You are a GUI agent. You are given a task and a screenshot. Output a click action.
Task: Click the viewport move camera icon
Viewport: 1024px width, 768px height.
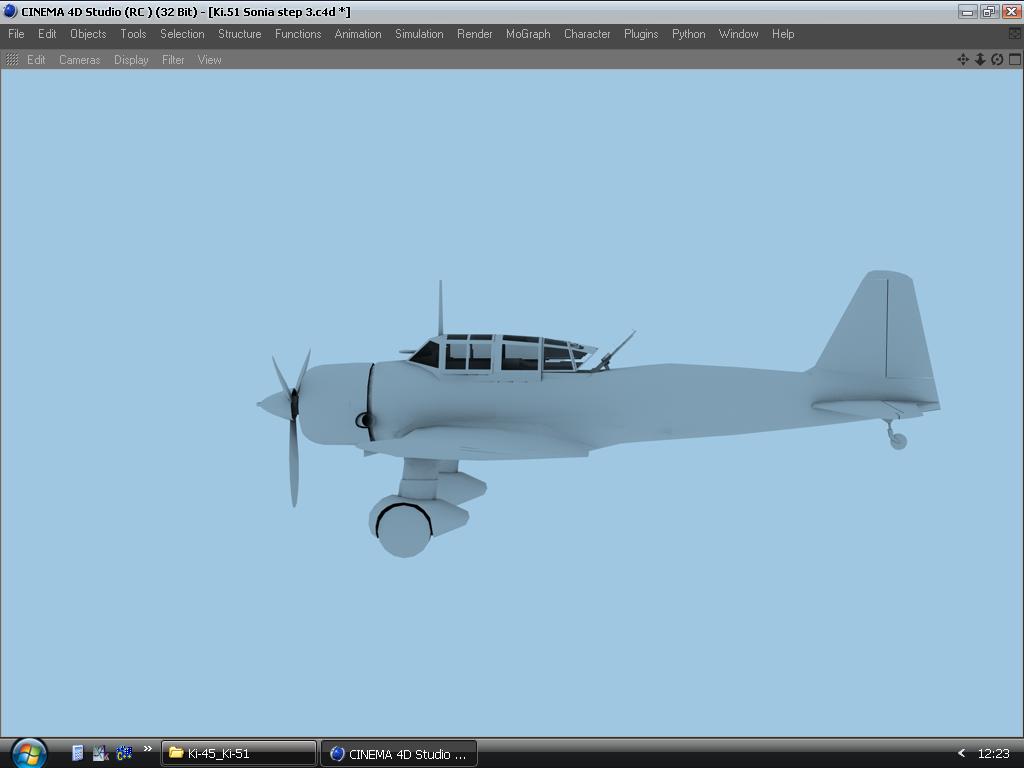[x=963, y=60]
